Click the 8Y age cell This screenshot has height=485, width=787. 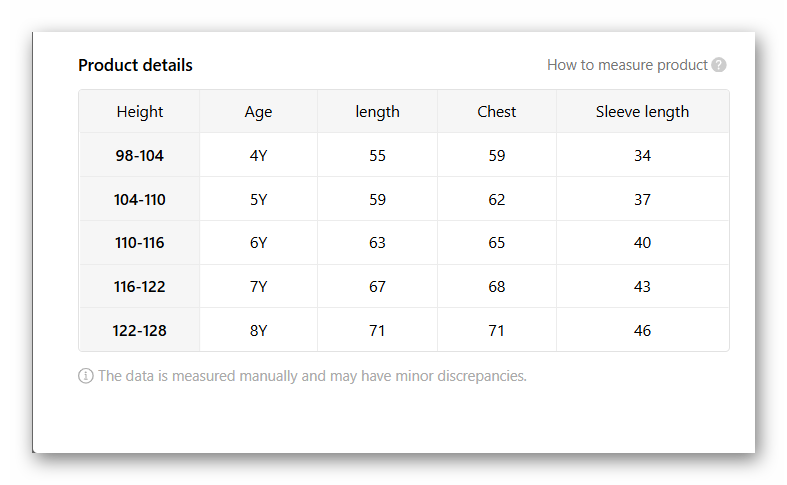pos(258,331)
